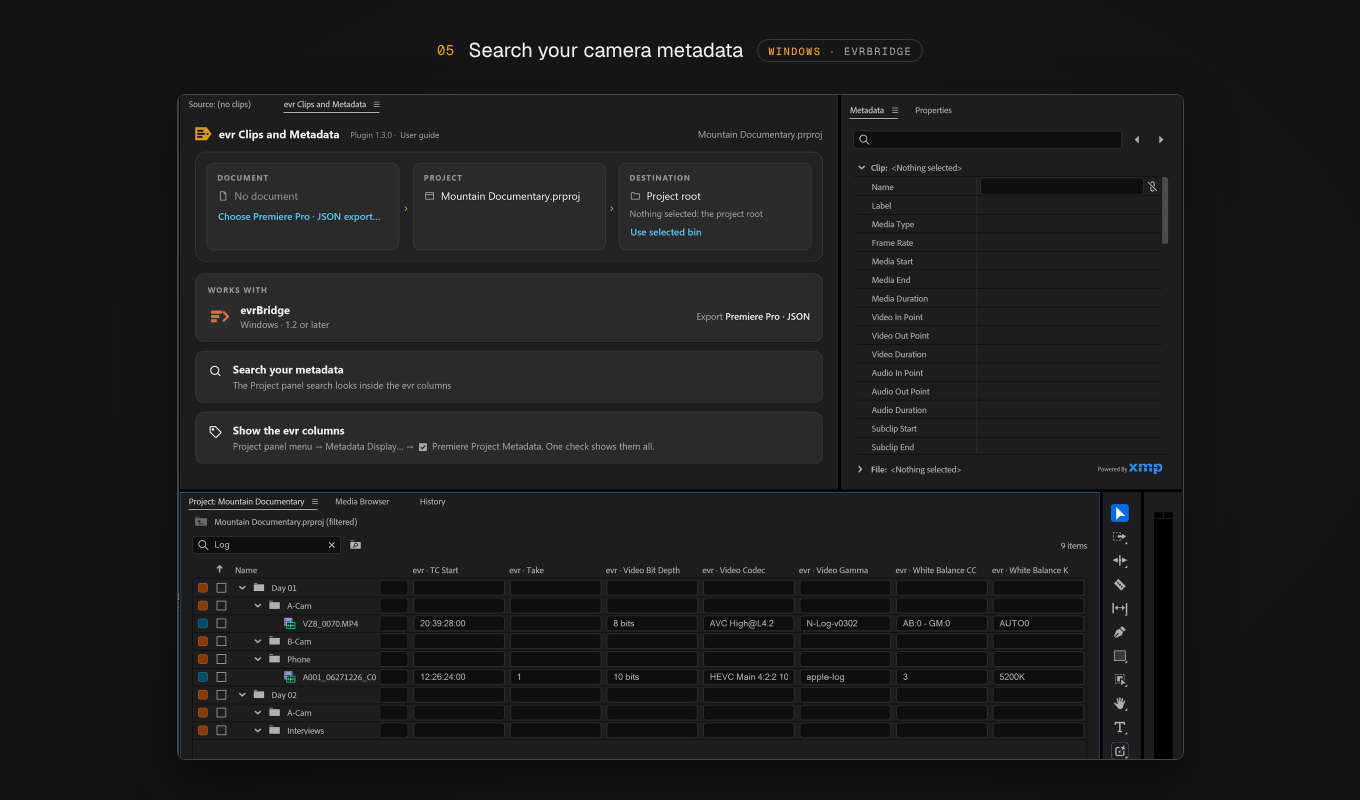Collapse the Day 01 bin

(x=242, y=588)
